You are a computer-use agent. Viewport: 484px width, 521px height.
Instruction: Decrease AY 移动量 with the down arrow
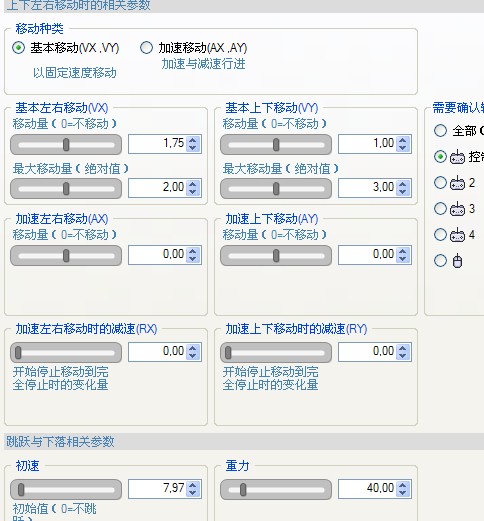(x=403, y=259)
